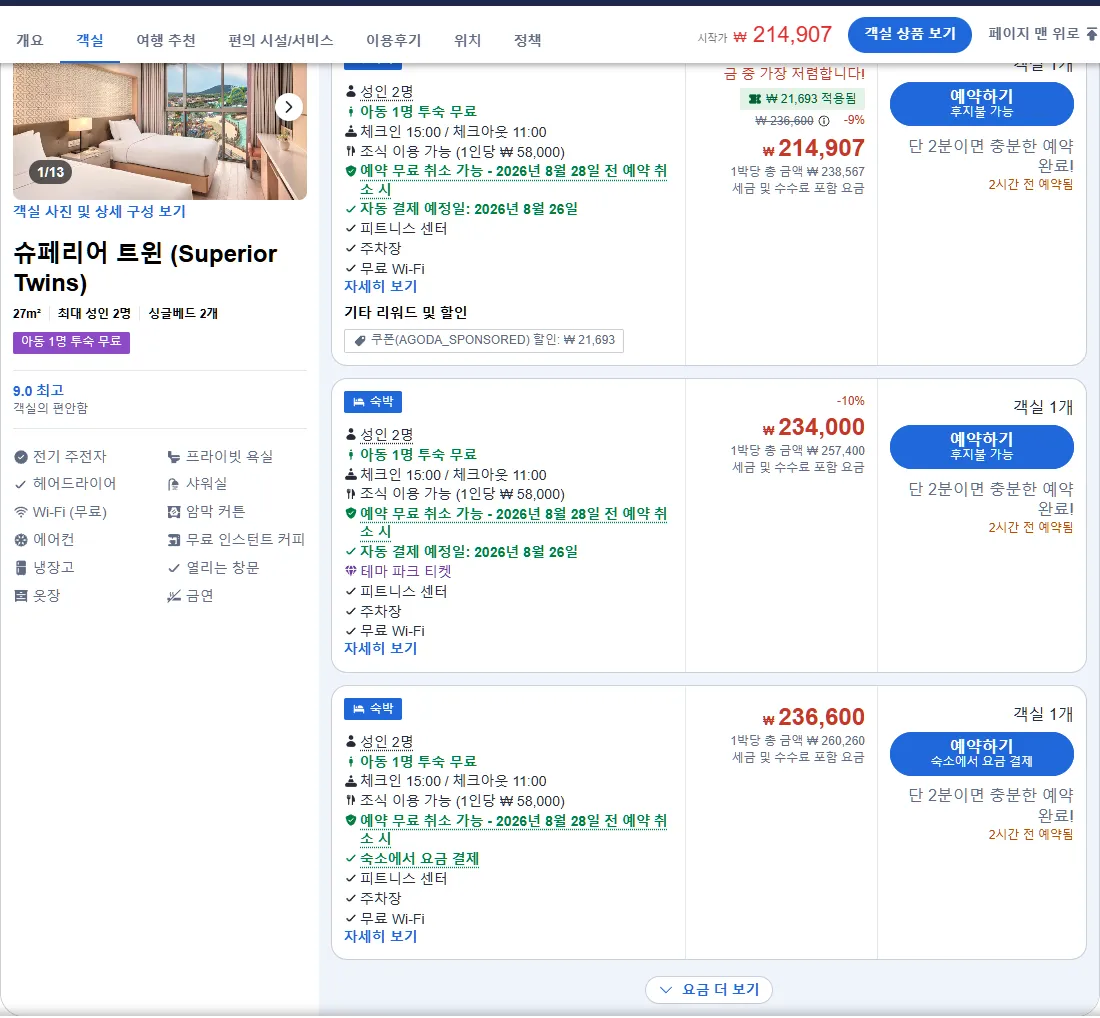Click the -10% discount label
Image resolution: width=1100 pixels, height=1018 pixels.
coord(850,401)
